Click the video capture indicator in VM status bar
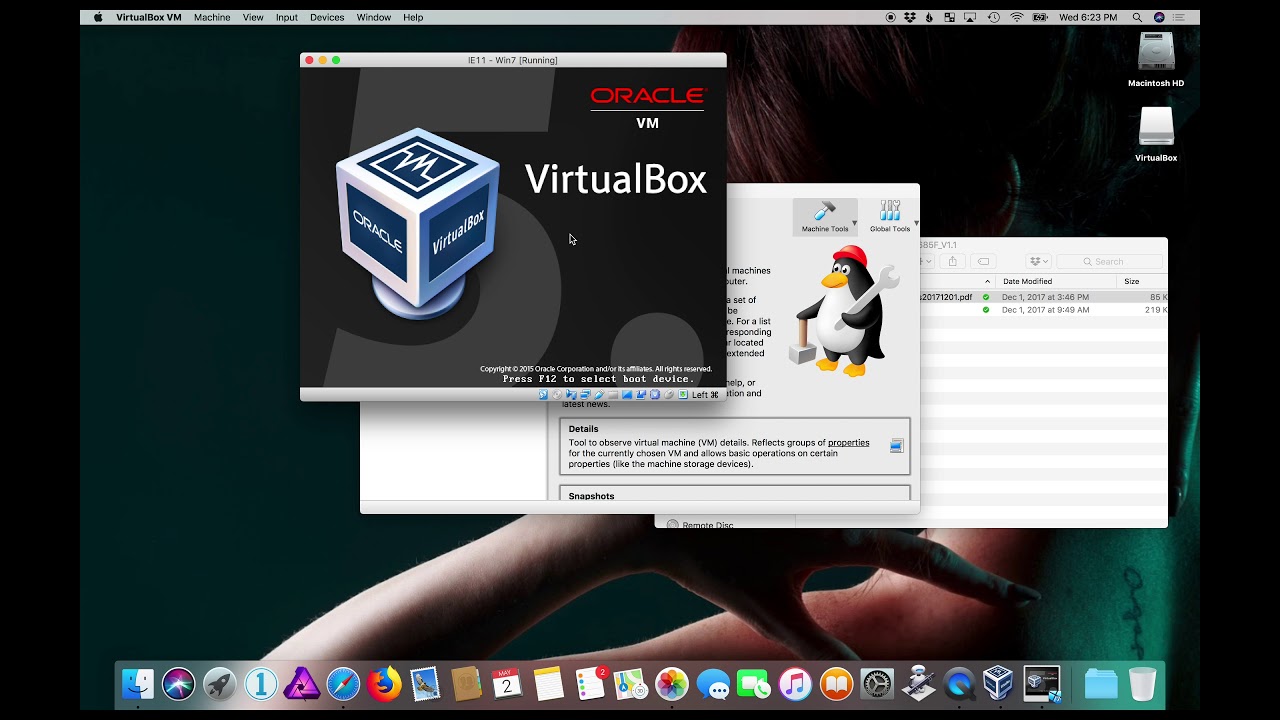 click(641, 394)
